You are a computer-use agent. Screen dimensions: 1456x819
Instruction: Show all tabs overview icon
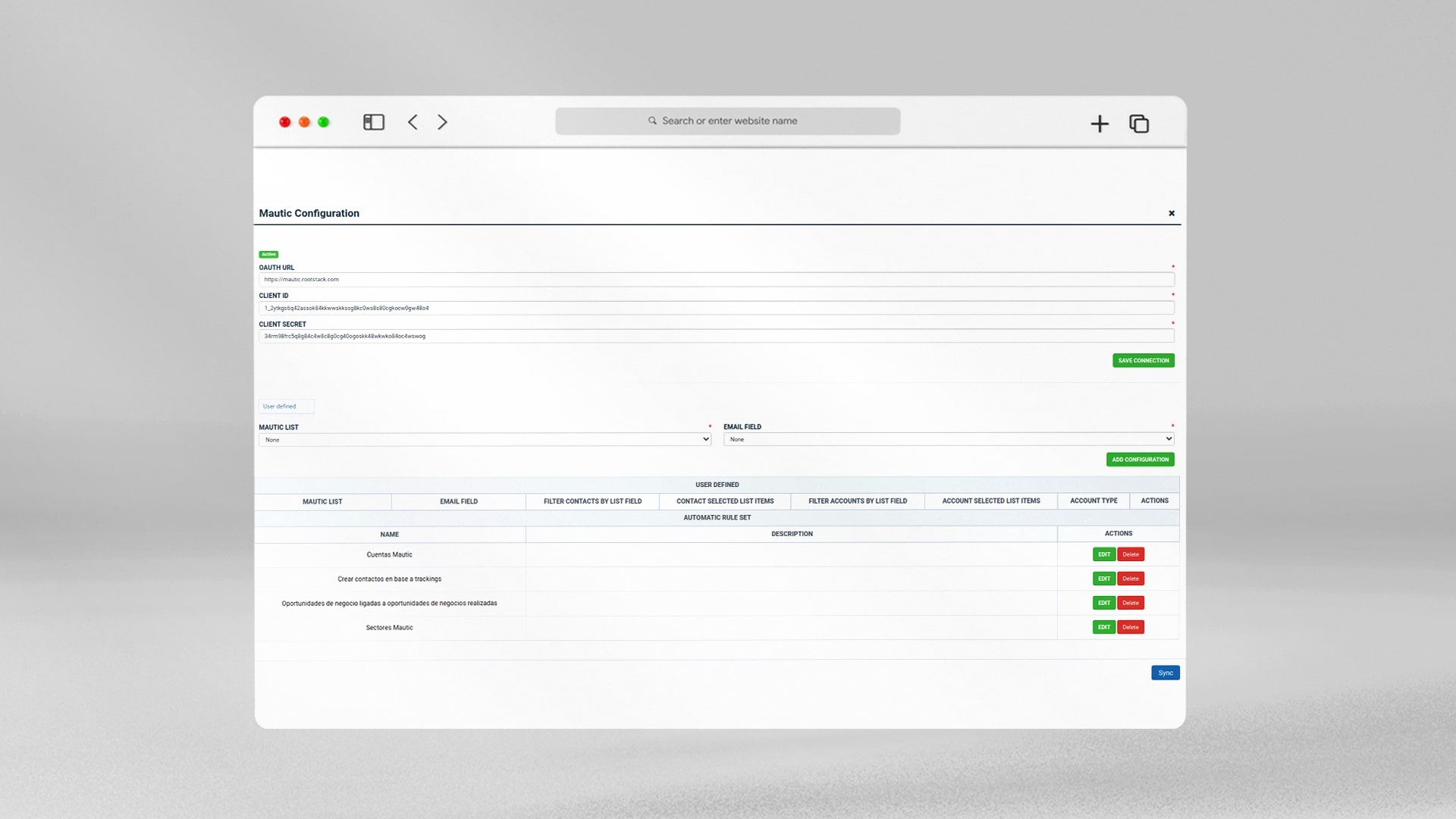coord(1139,124)
